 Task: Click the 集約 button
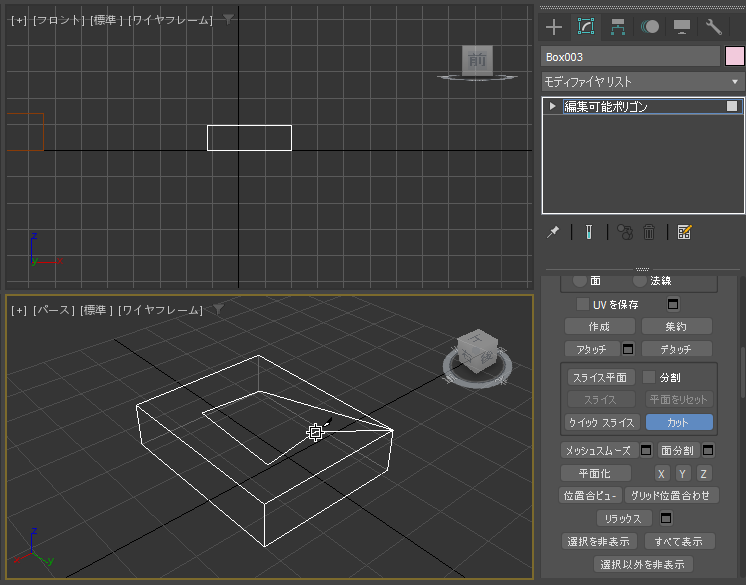(676, 327)
